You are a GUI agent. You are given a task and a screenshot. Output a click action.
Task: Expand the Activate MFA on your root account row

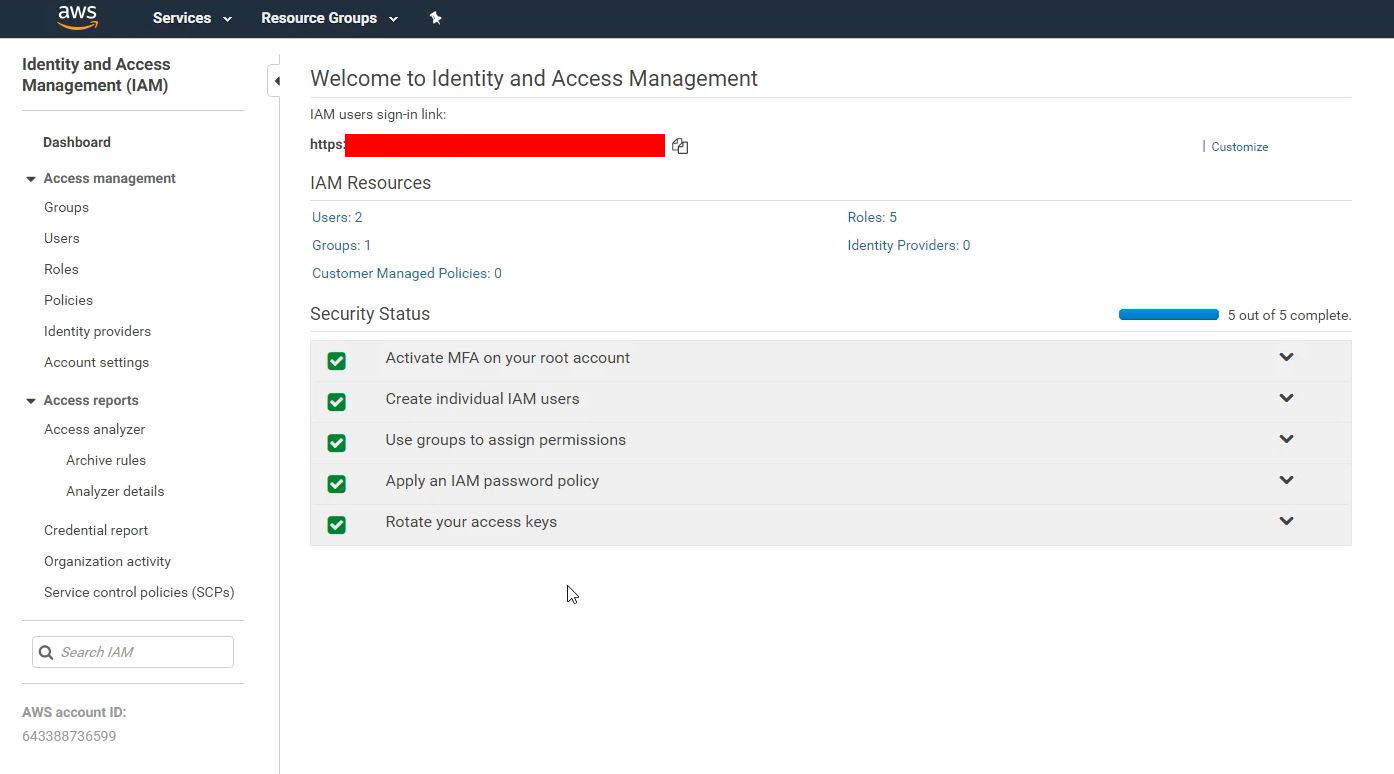[1286, 357]
